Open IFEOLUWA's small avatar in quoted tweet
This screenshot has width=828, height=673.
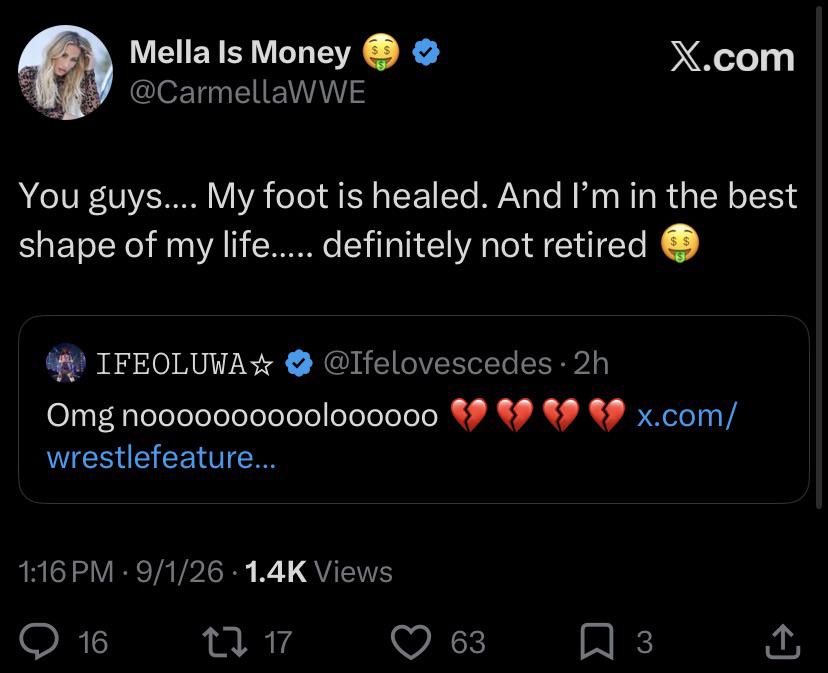coord(65,363)
